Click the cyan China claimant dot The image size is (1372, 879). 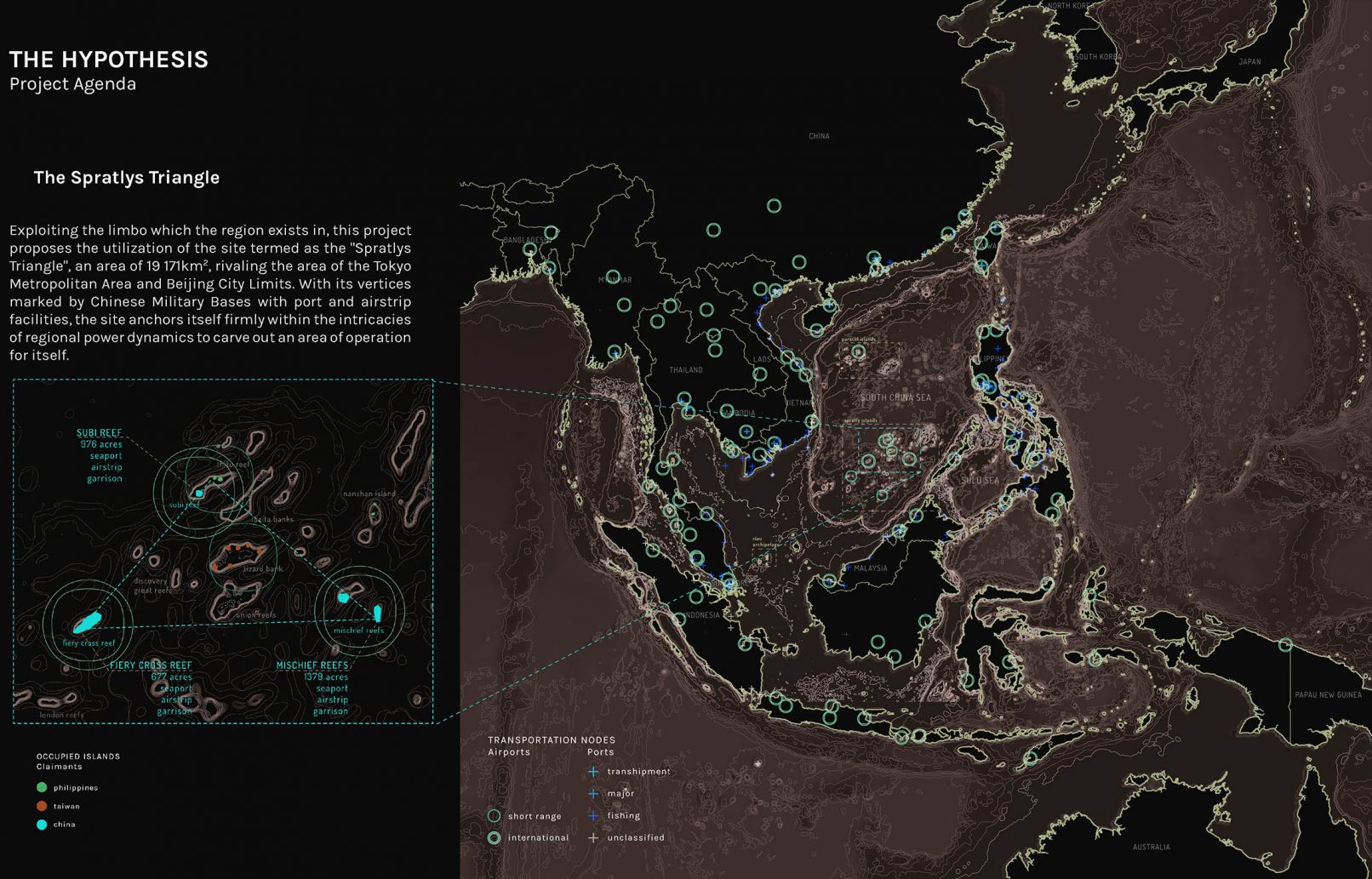(x=42, y=825)
